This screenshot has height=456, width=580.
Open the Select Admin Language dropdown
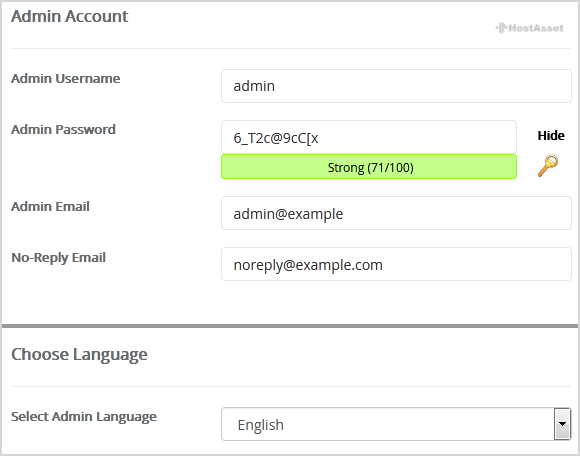pyautogui.click(x=396, y=424)
